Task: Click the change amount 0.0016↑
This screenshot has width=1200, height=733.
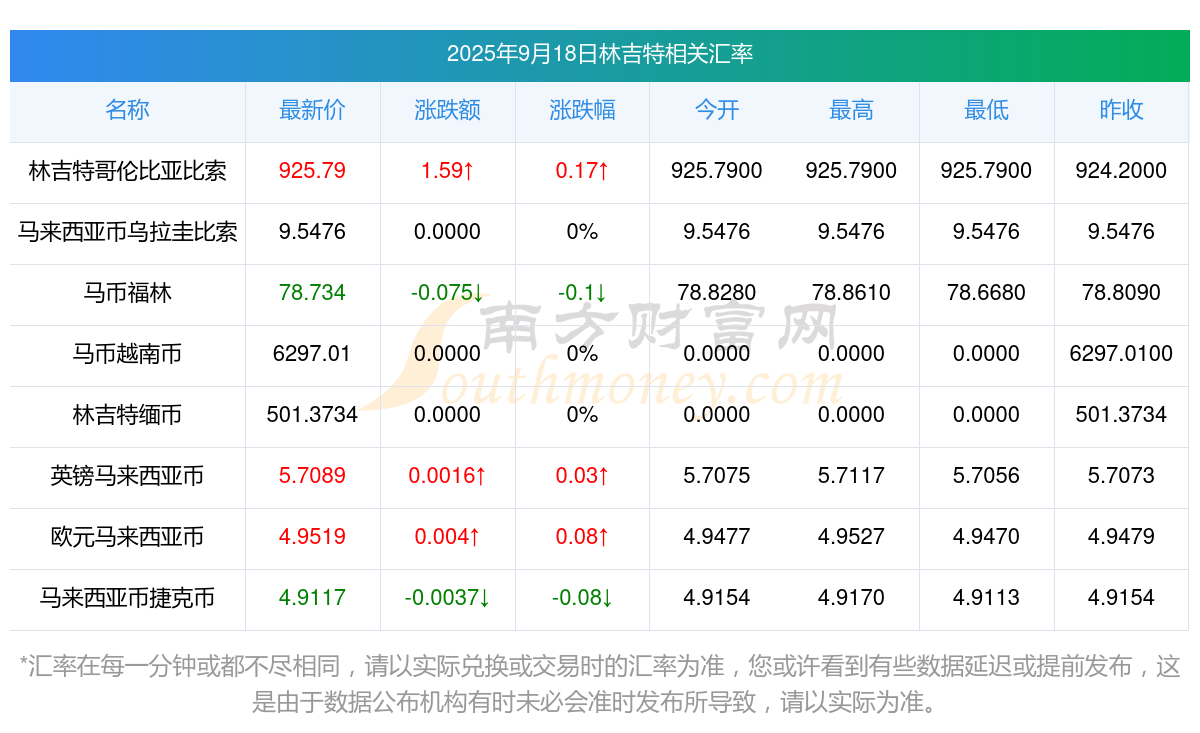Action: coord(447,476)
